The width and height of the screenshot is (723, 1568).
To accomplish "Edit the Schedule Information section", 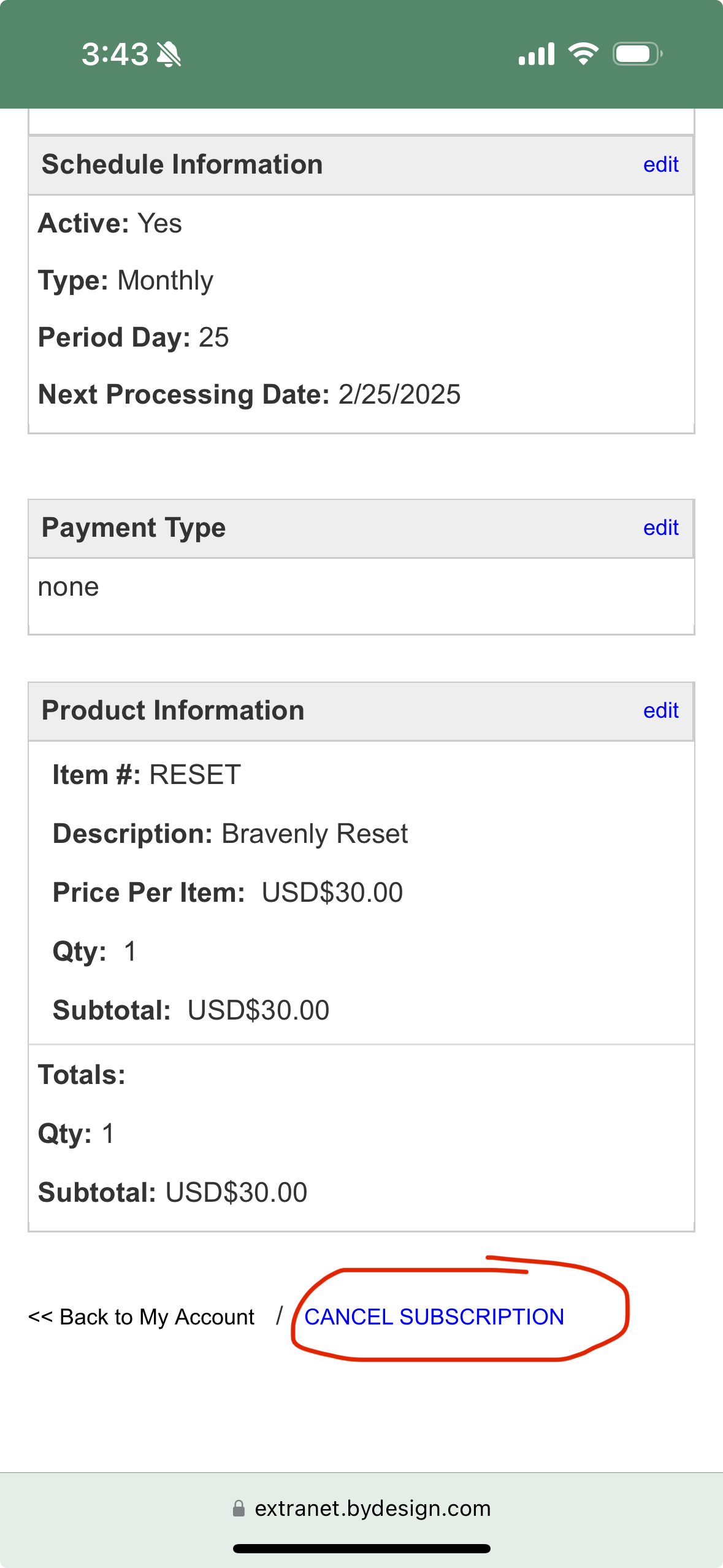I will (660, 164).
